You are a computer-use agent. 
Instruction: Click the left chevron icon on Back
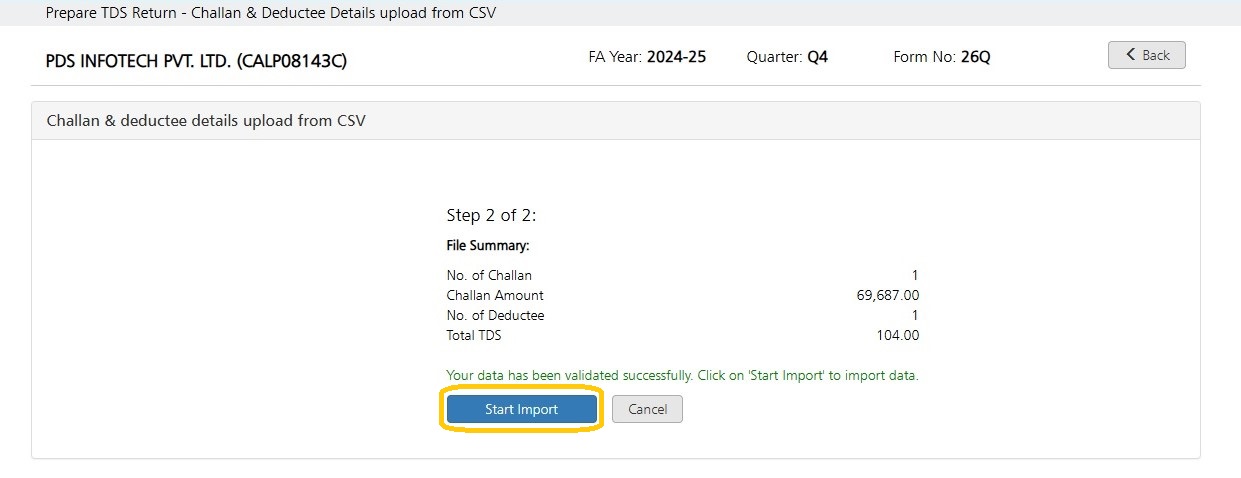point(1130,55)
